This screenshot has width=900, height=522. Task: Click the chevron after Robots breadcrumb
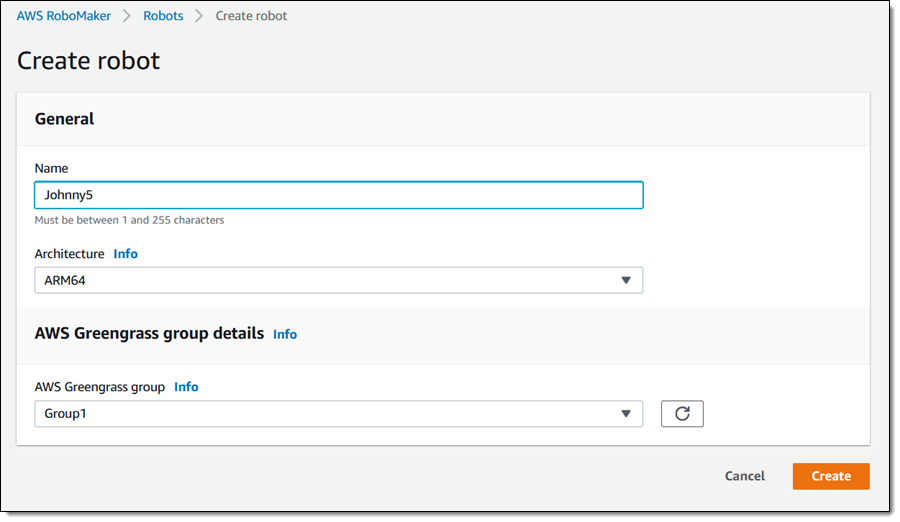coord(199,17)
